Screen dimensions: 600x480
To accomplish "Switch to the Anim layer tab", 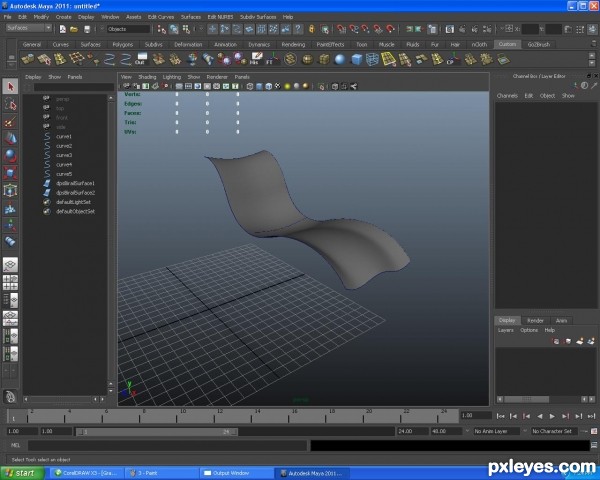I will pyautogui.click(x=561, y=320).
